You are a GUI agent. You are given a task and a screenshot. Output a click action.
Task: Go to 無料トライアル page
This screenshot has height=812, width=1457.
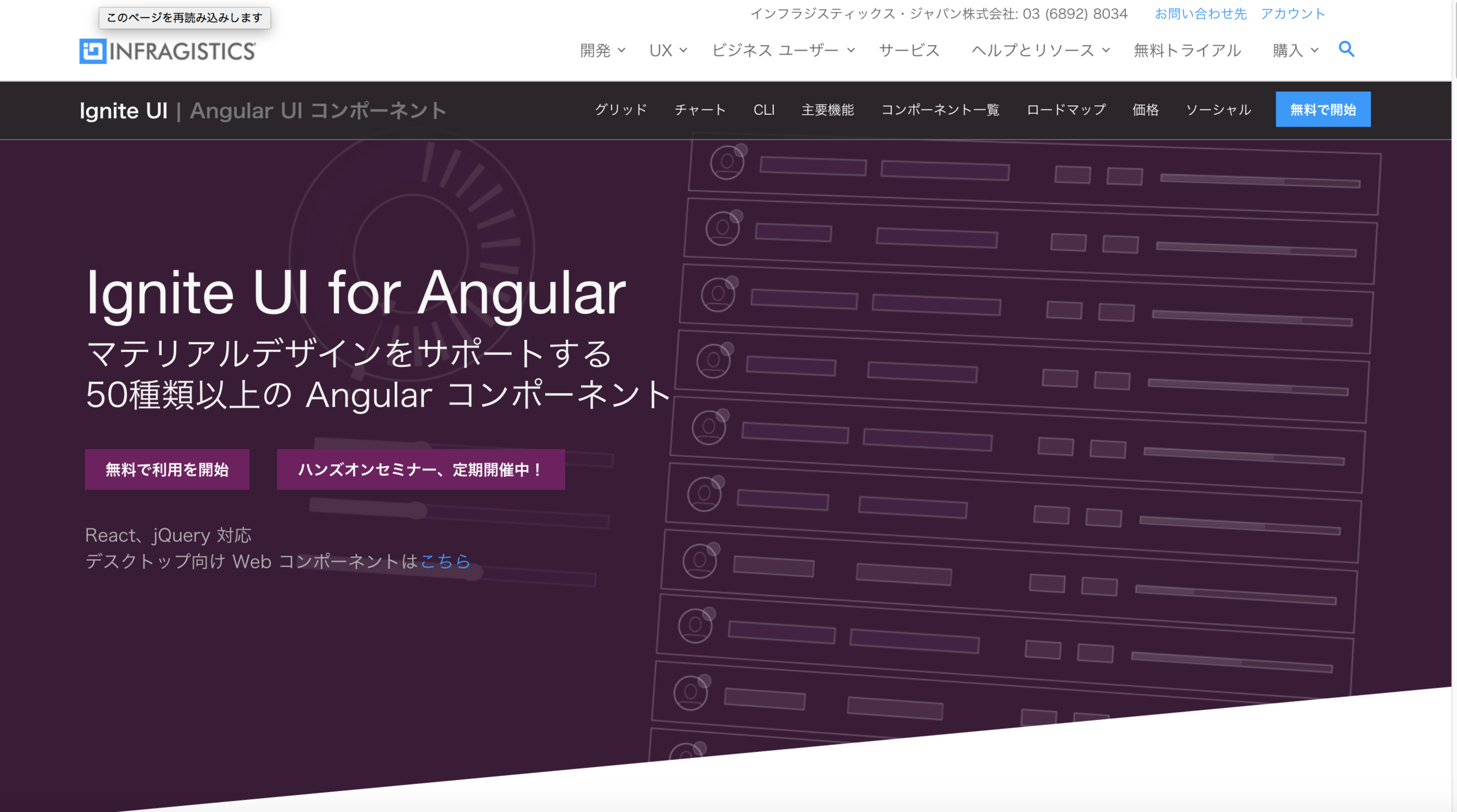click(1187, 51)
